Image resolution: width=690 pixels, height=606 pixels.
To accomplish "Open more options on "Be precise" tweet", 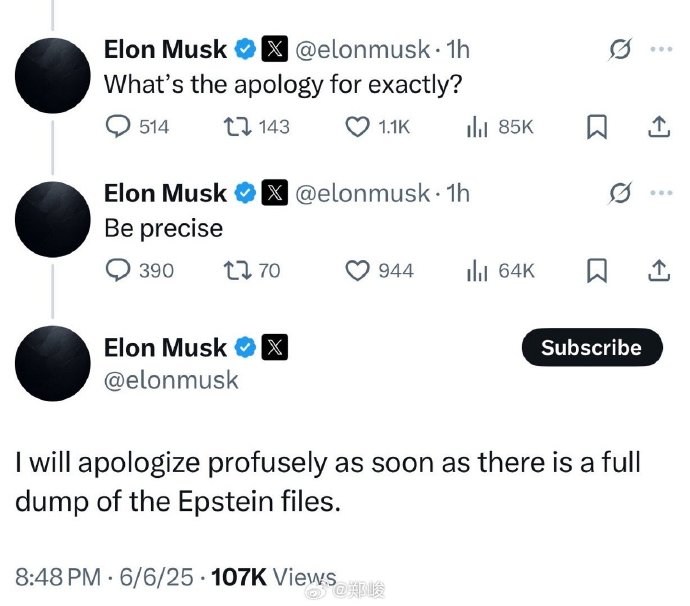I will [660, 193].
